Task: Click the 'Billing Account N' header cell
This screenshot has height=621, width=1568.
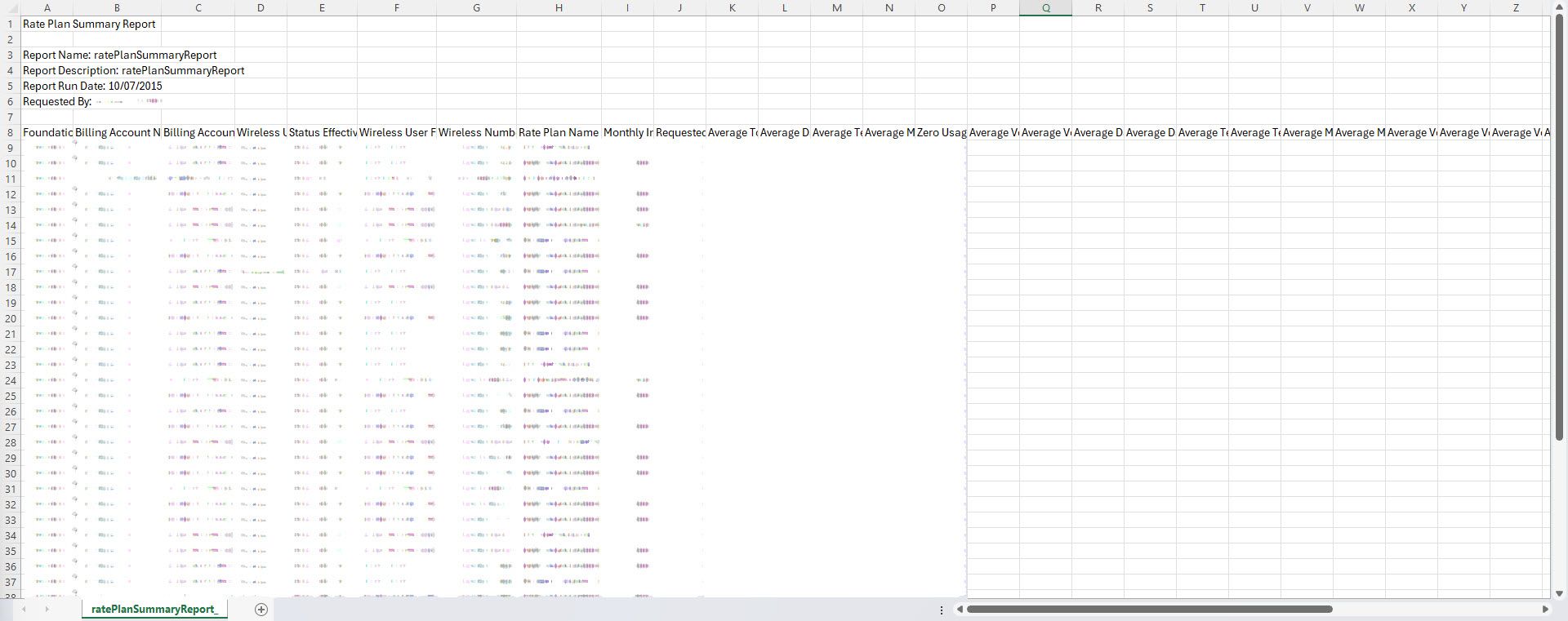Action: [117, 133]
